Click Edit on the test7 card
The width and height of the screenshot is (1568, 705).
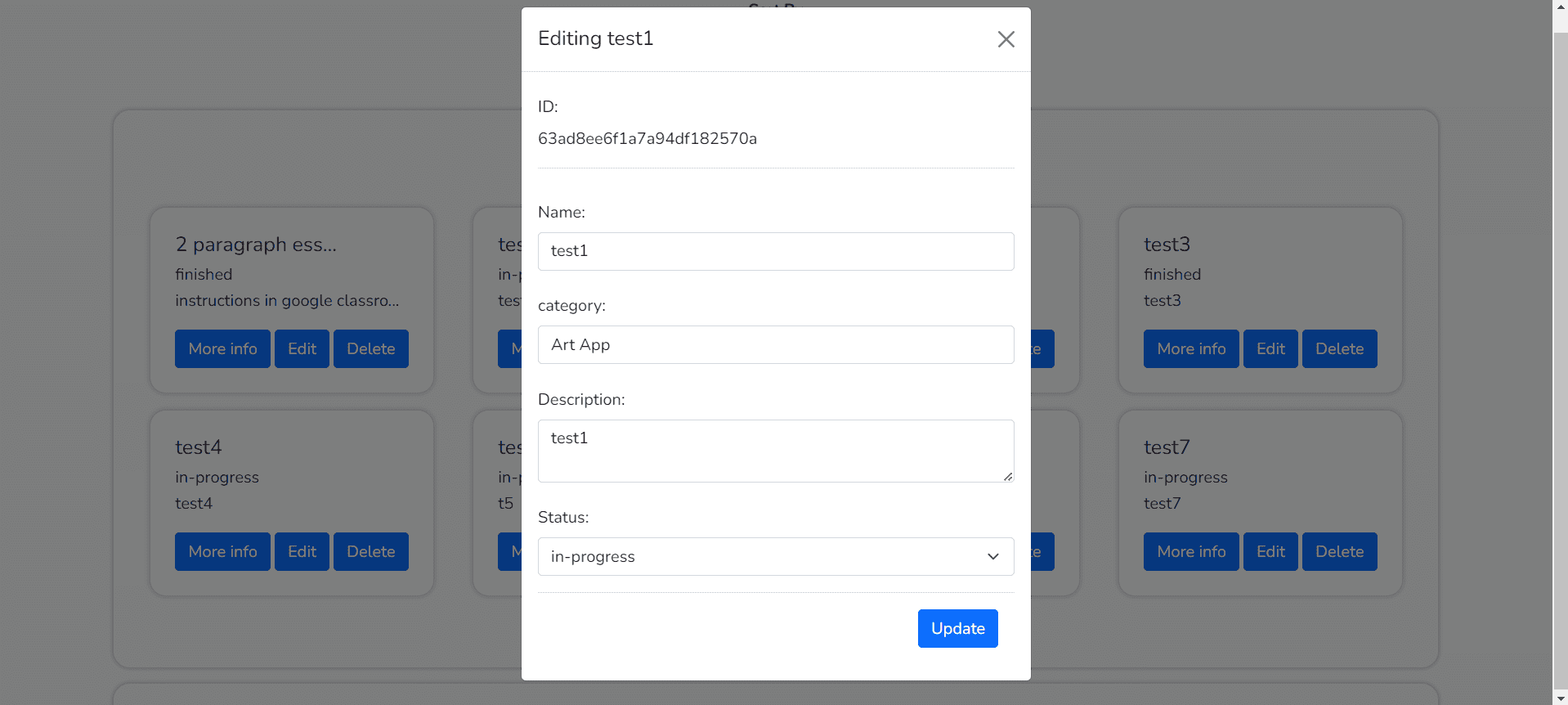[1270, 552]
